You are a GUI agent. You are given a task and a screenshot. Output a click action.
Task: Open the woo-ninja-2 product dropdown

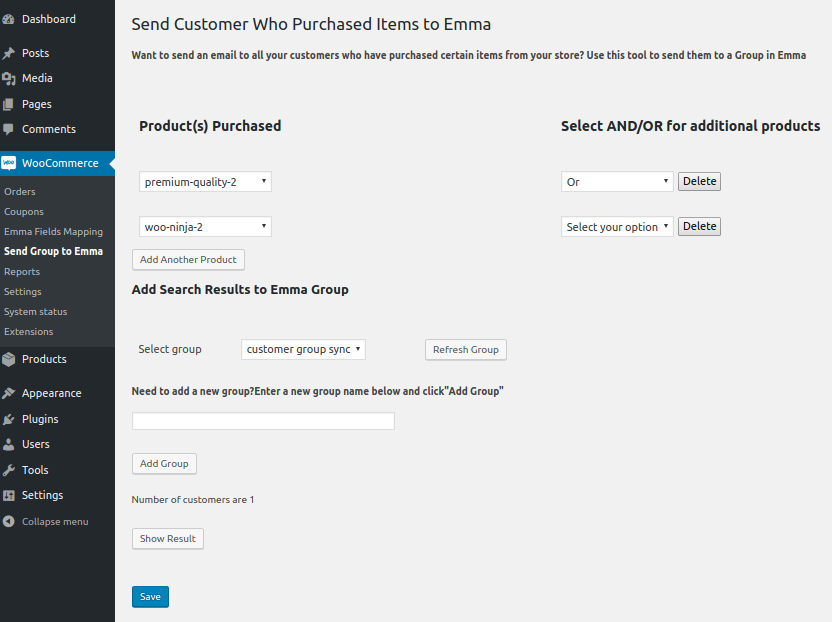(205, 227)
